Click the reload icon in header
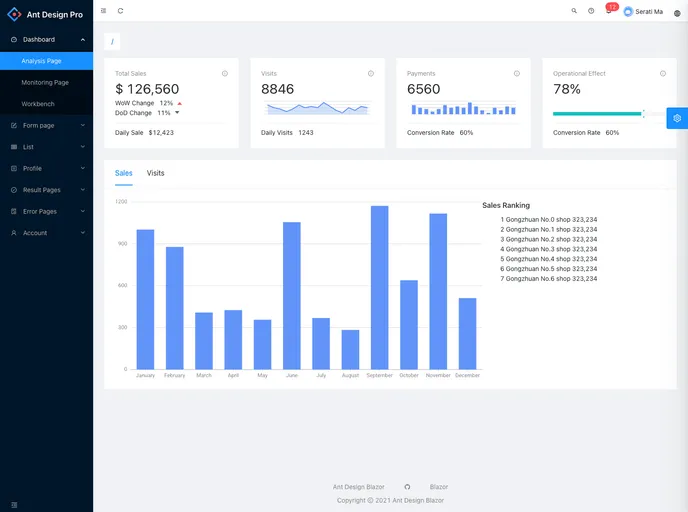The width and height of the screenshot is (688, 512). (x=120, y=11)
